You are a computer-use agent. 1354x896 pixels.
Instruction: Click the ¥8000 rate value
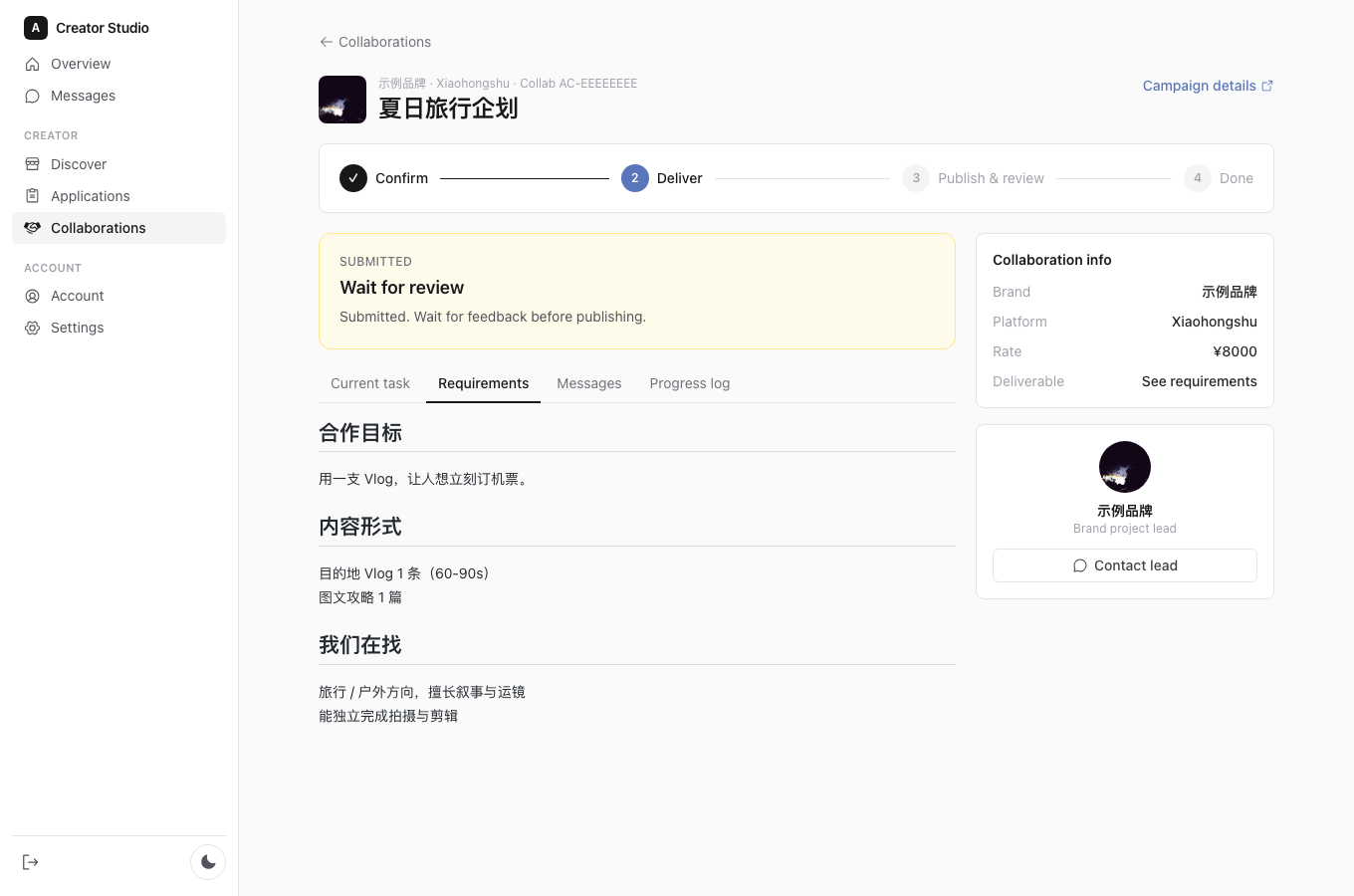(1235, 351)
